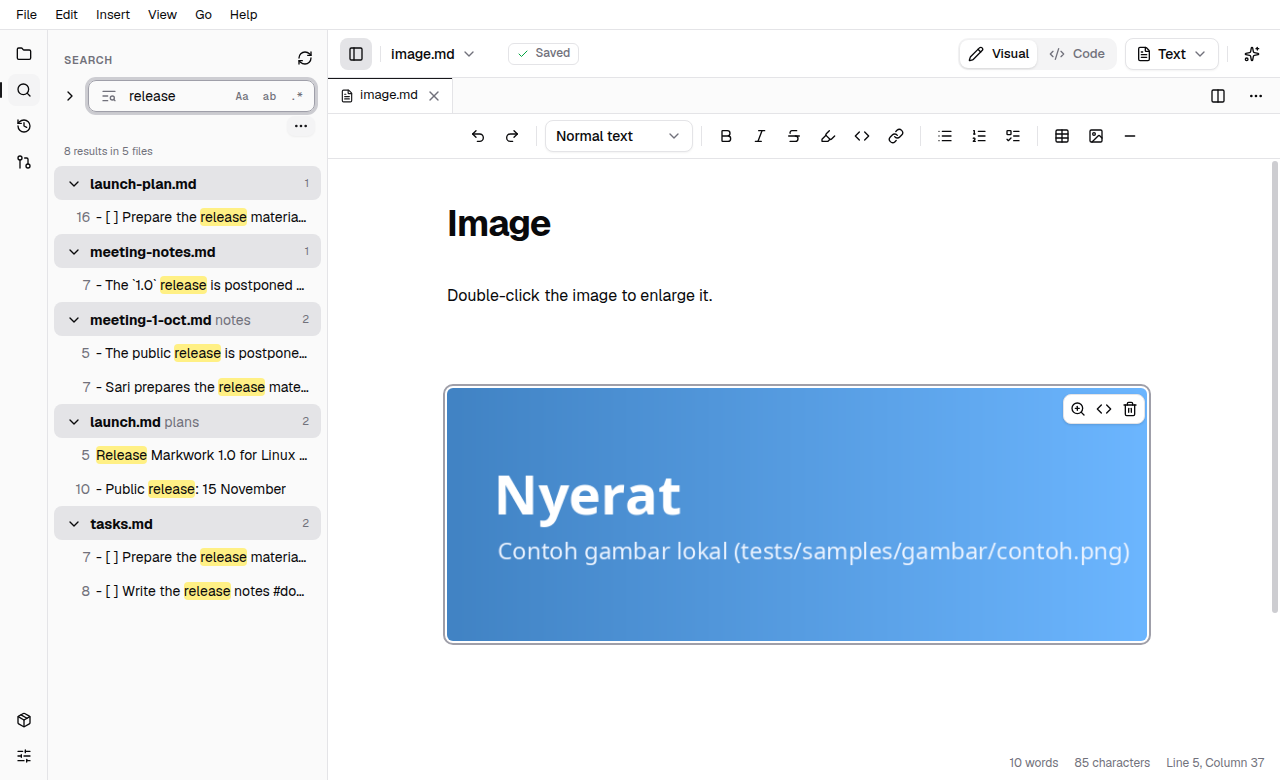Open the Insert menu
Screen dimensions: 1280x780
click(113, 15)
